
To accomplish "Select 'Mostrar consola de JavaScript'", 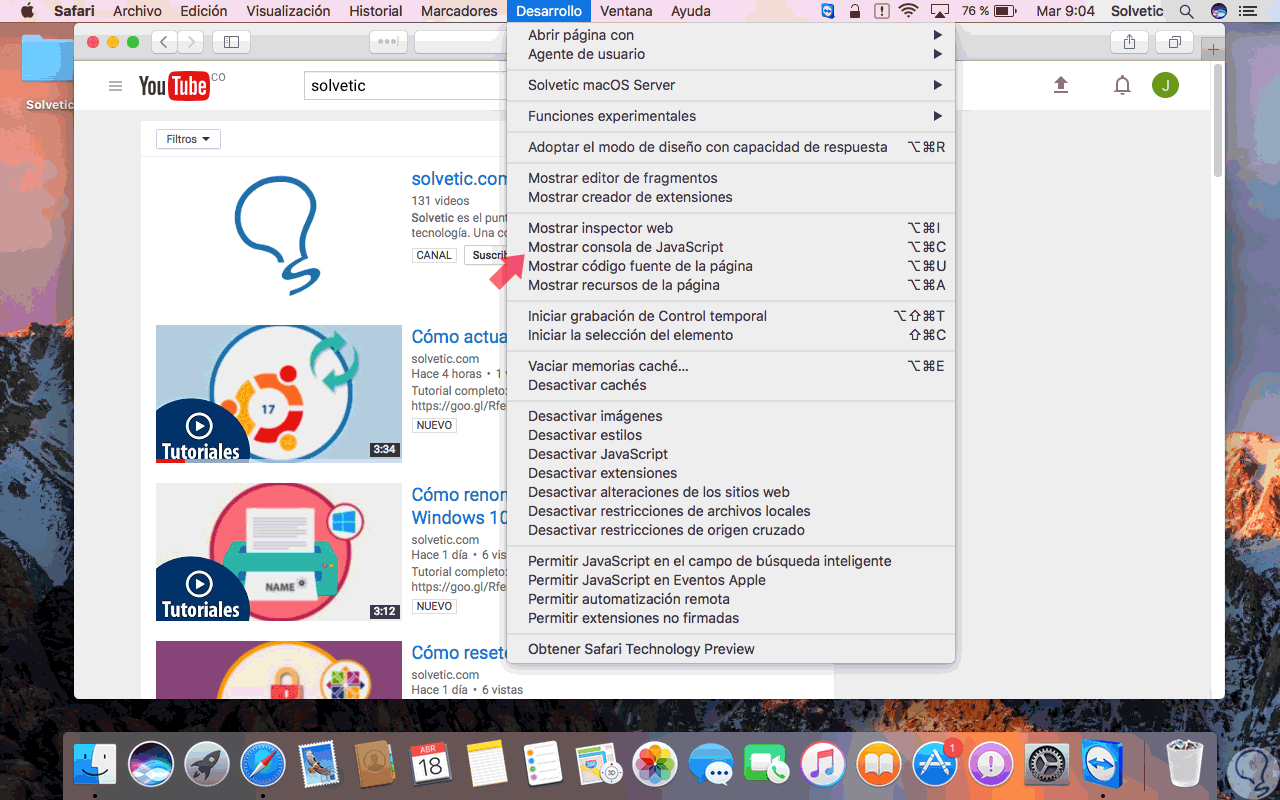I will [x=731, y=247].
